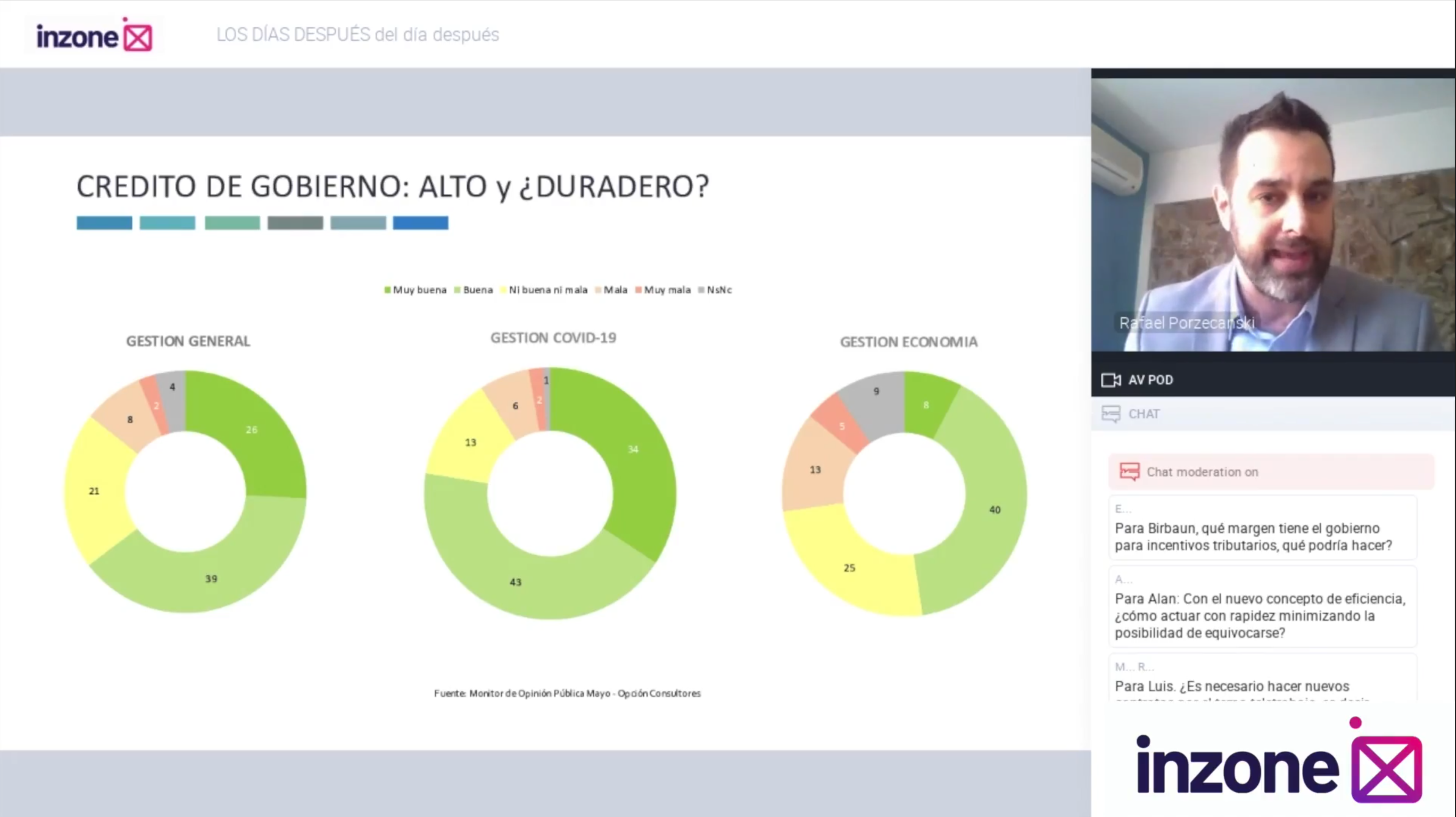Select the AV POD header label
The width and height of the screenshot is (1456, 817).
tap(1150, 380)
